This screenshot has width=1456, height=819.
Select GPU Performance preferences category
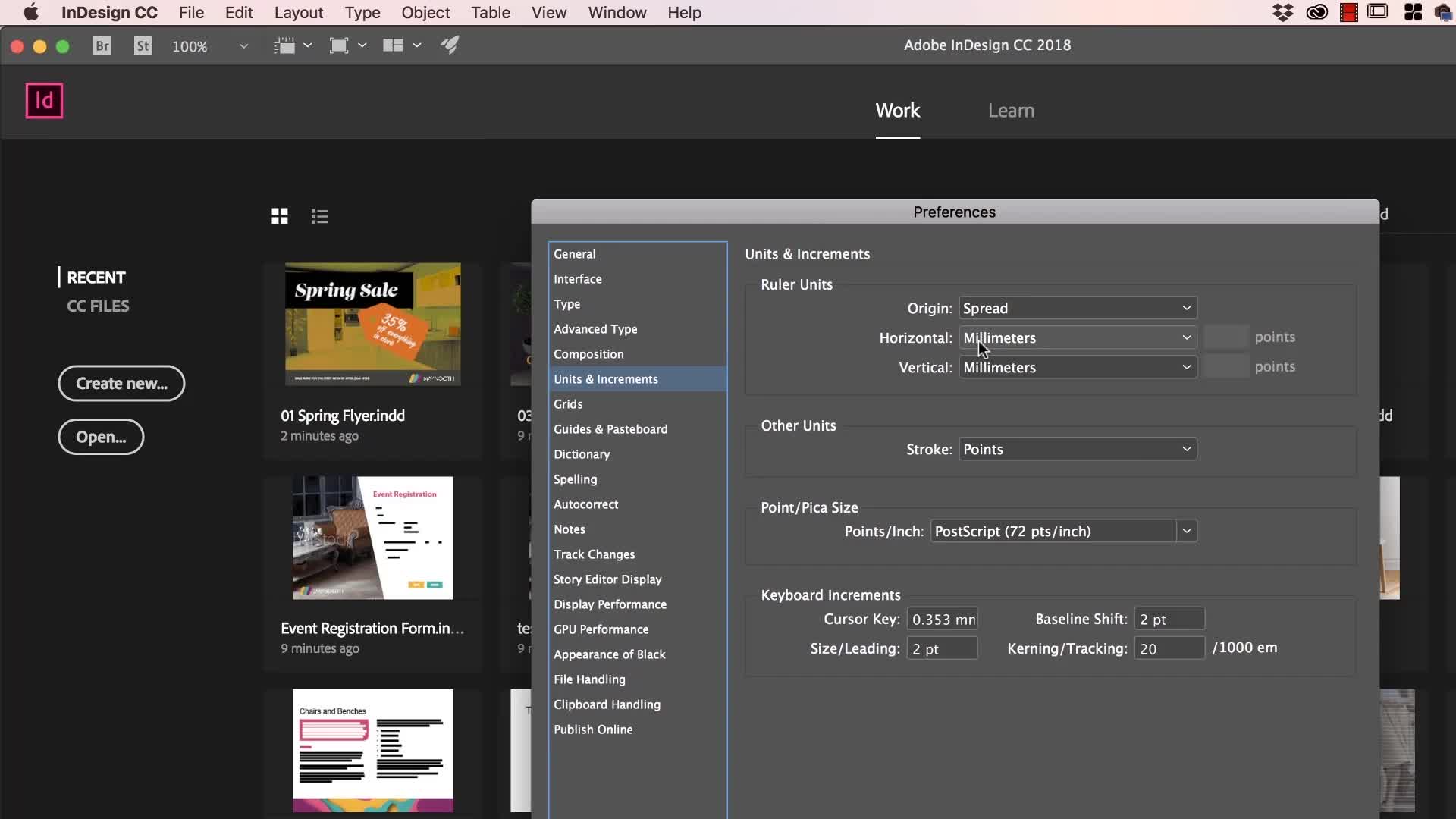click(638, 629)
